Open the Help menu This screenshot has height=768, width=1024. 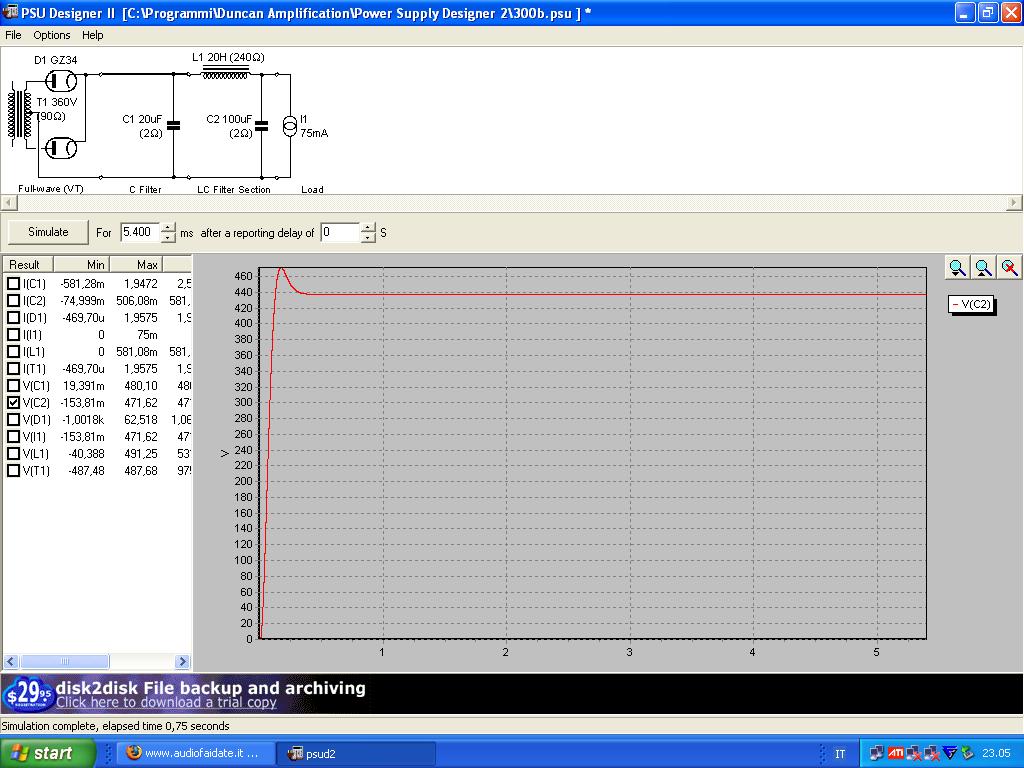[92, 35]
